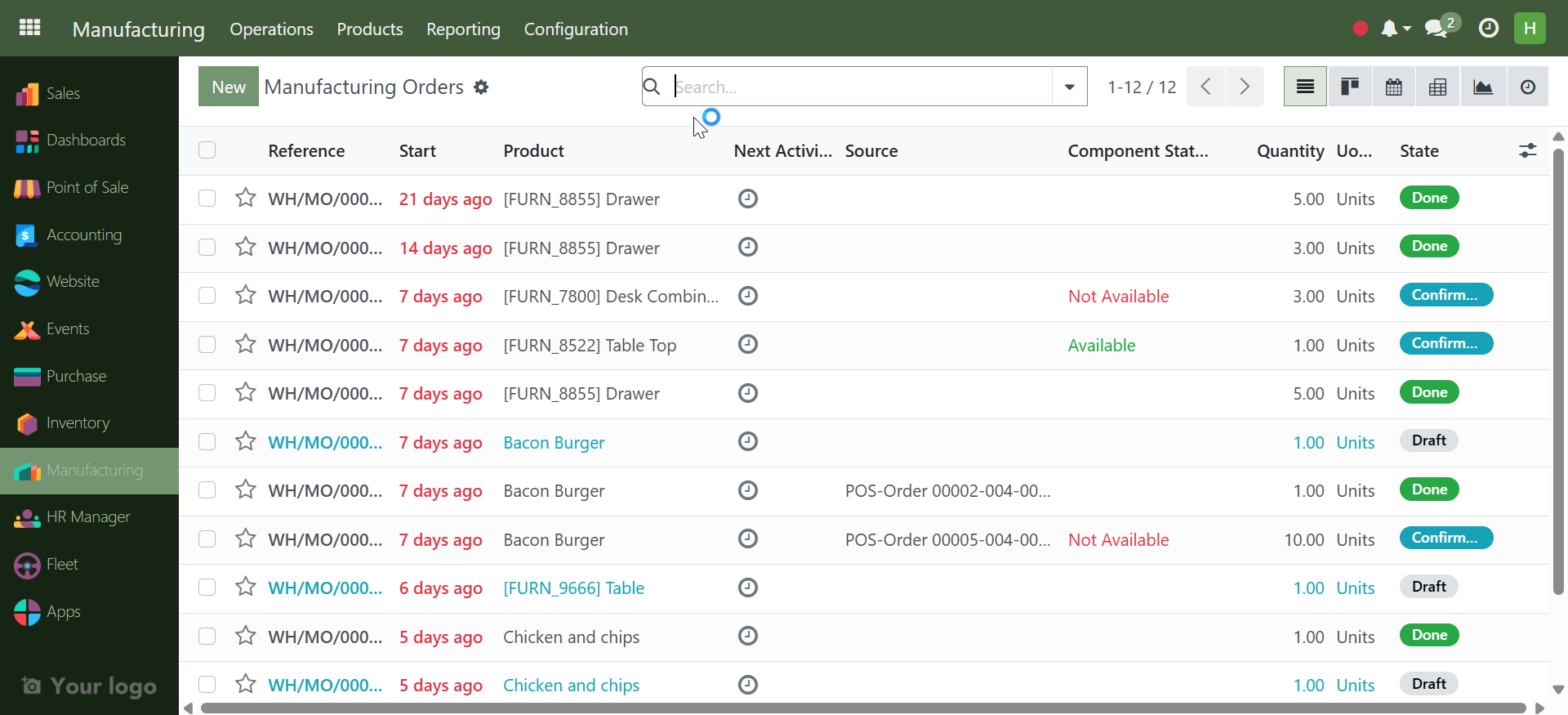Create a New manufacturing order

coord(229,87)
